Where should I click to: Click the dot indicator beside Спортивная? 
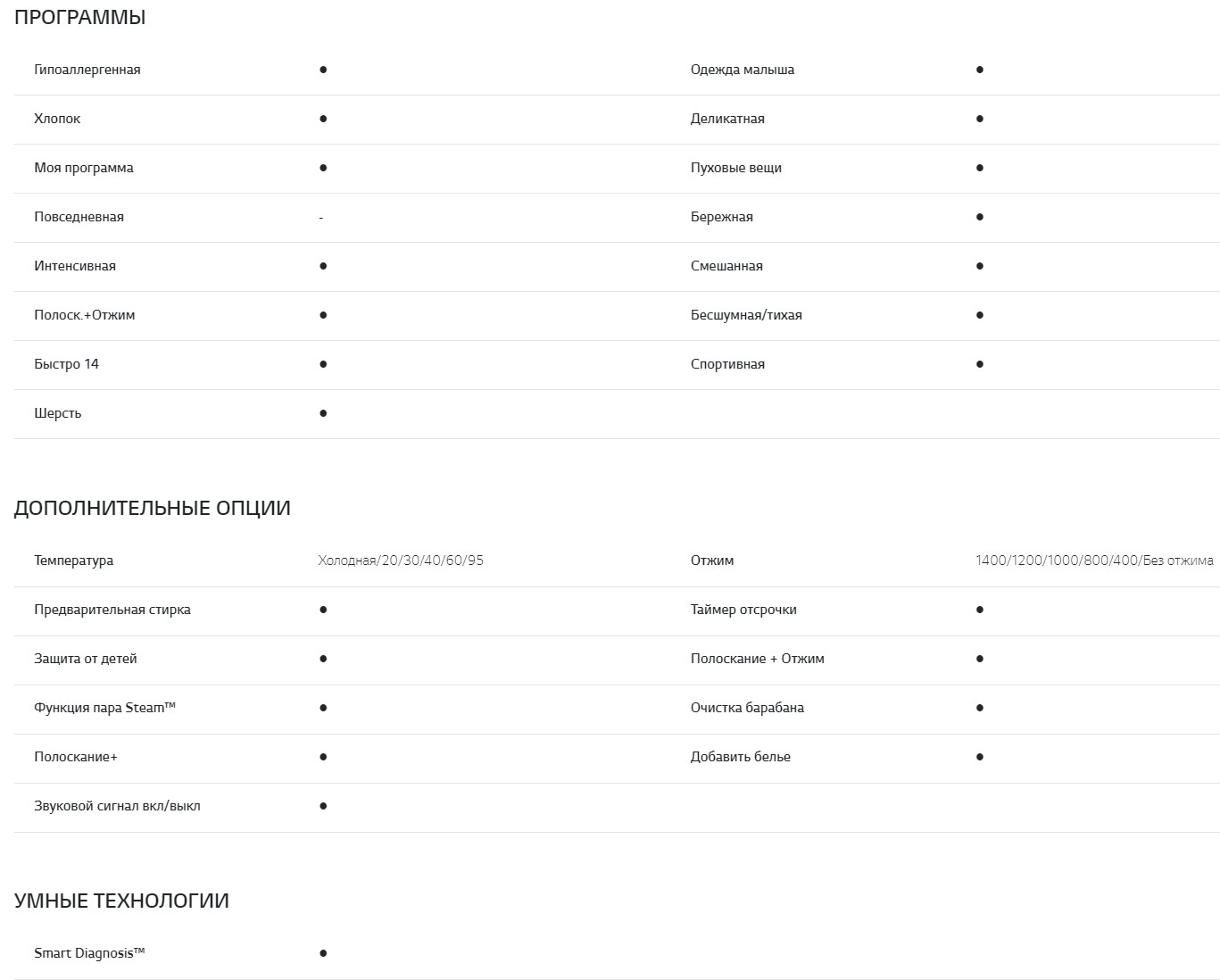(x=980, y=364)
